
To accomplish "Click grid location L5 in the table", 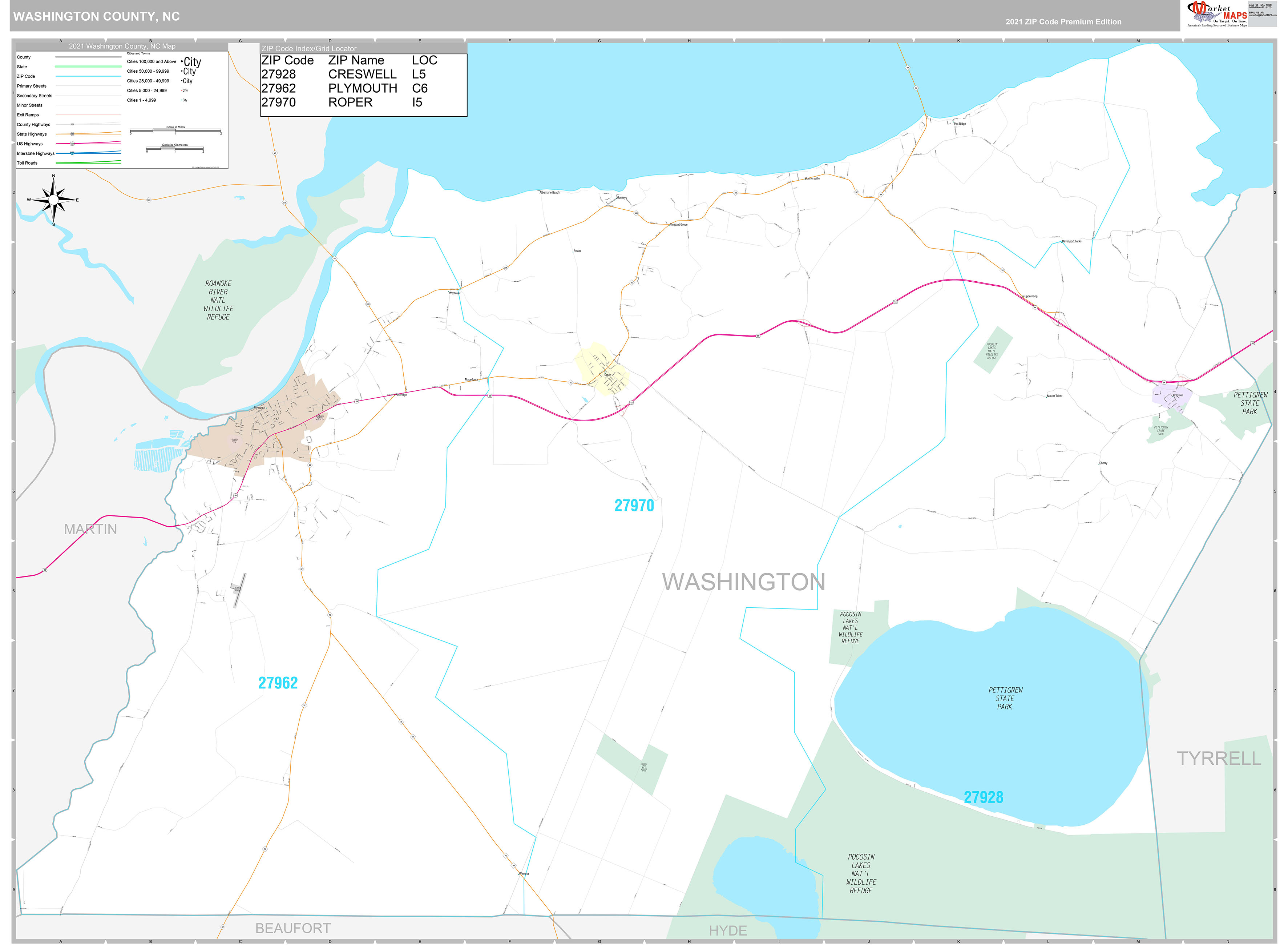I will pyautogui.click(x=419, y=75).
